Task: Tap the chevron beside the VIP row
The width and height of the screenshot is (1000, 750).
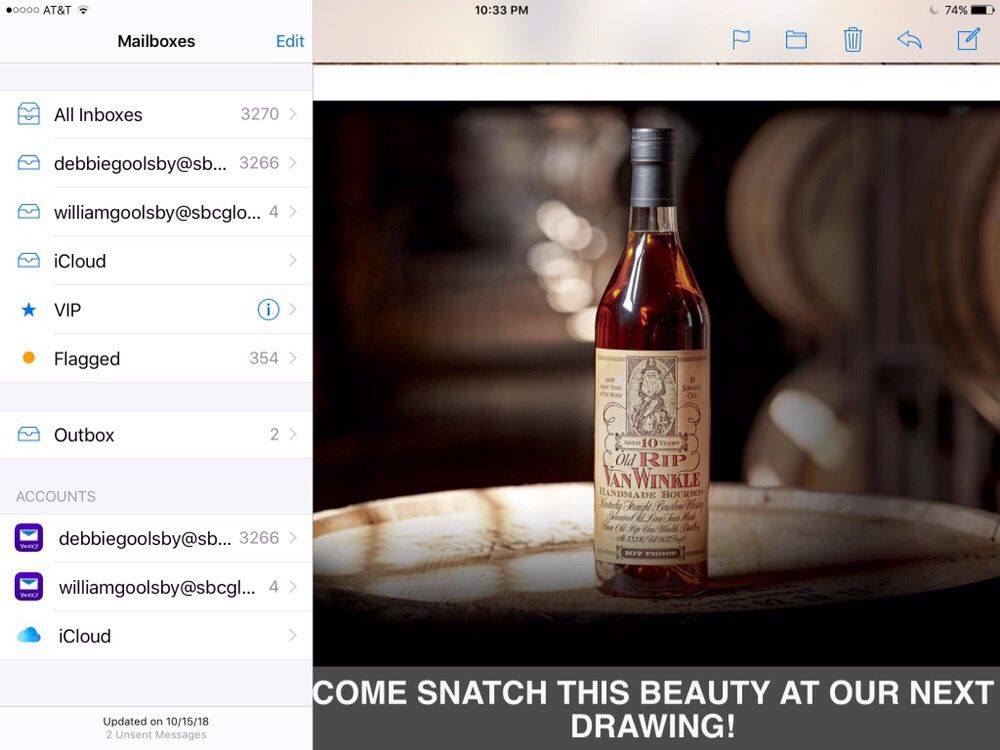Action: (293, 310)
